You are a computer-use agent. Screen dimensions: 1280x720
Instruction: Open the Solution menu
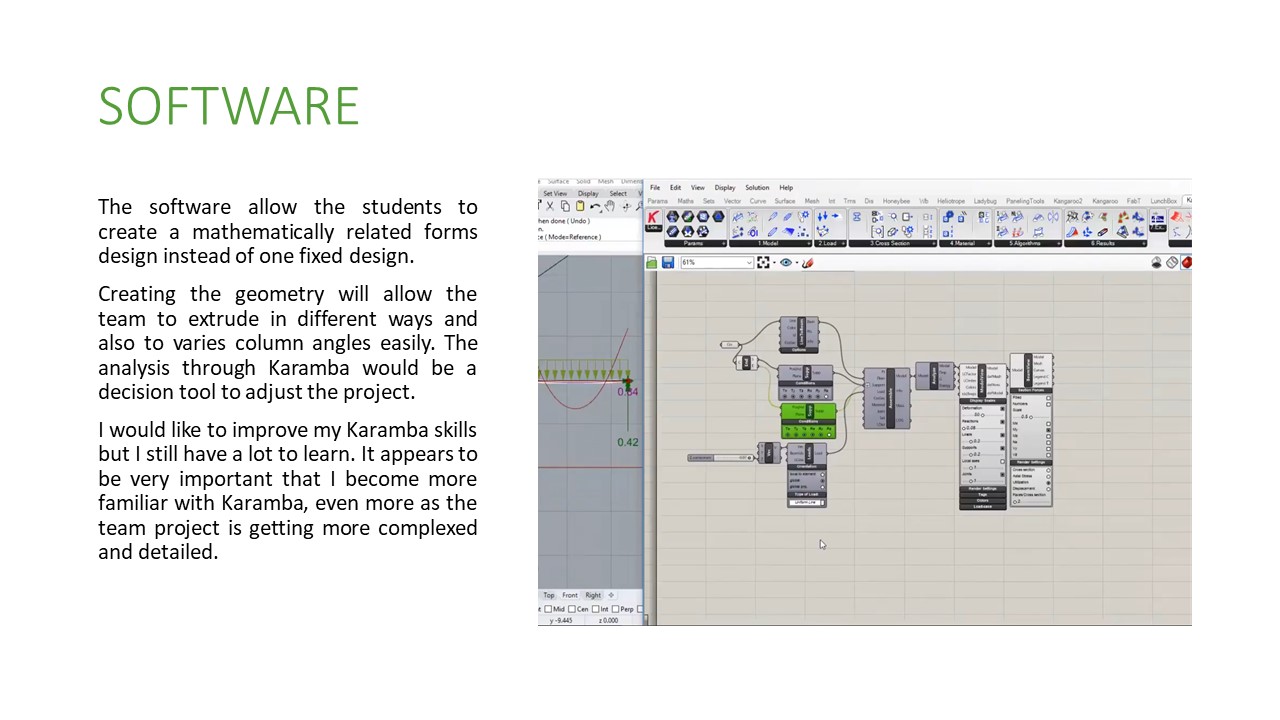point(757,187)
